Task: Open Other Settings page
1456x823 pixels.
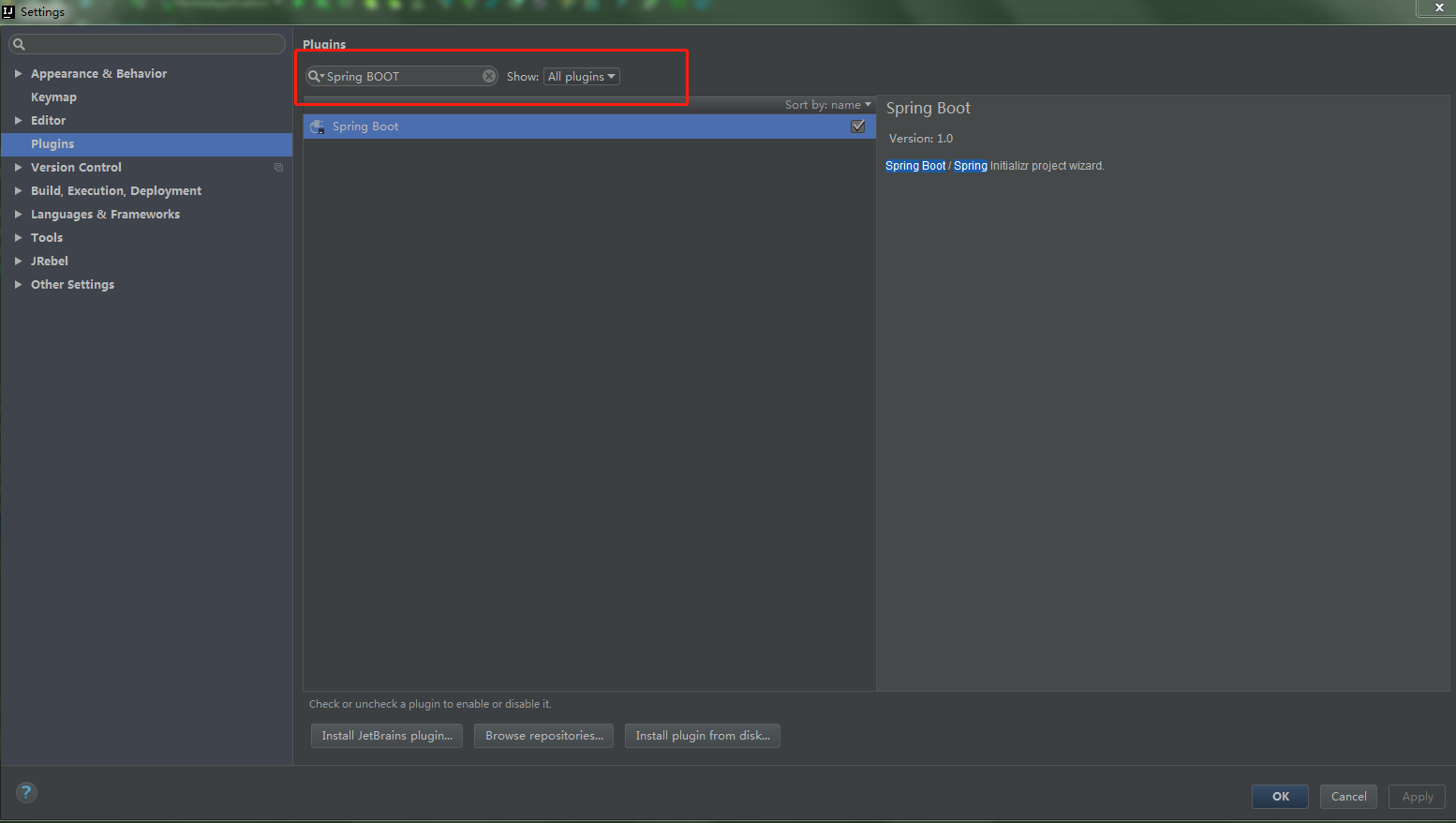Action: pos(72,284)
